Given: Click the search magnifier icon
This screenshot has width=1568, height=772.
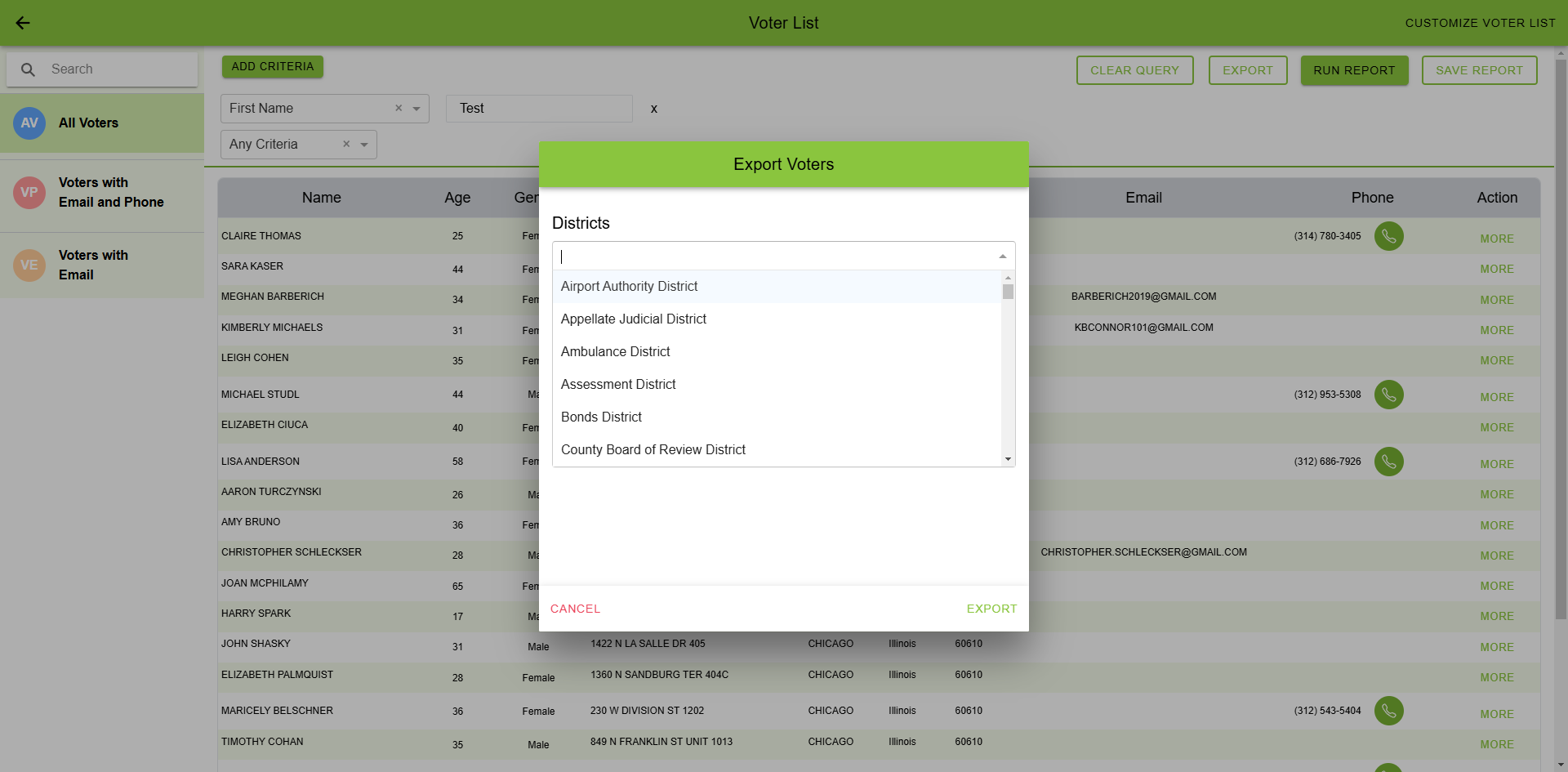Looking at the screenshot, I should click(x=28, y=70).
